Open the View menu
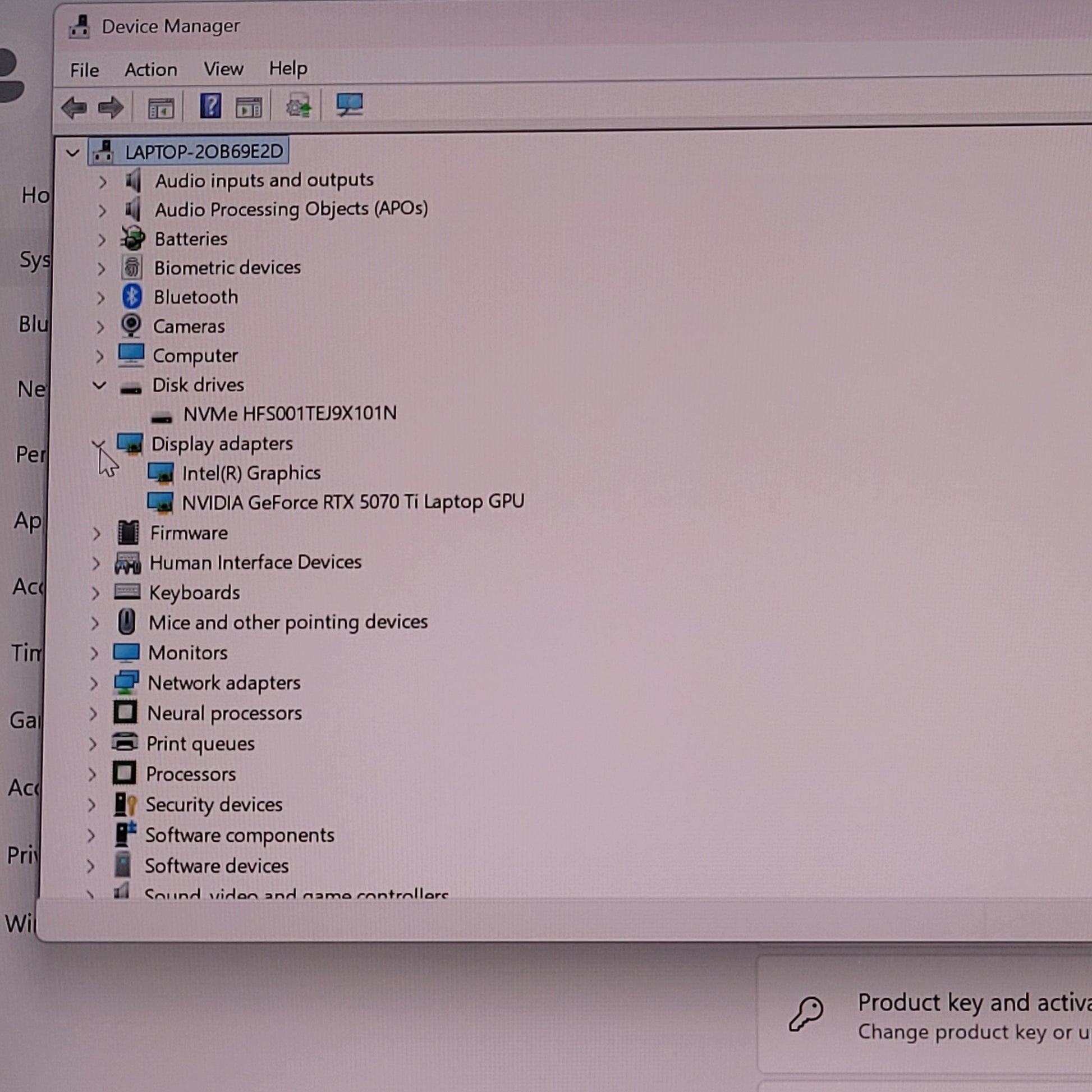 coord(223,69)
